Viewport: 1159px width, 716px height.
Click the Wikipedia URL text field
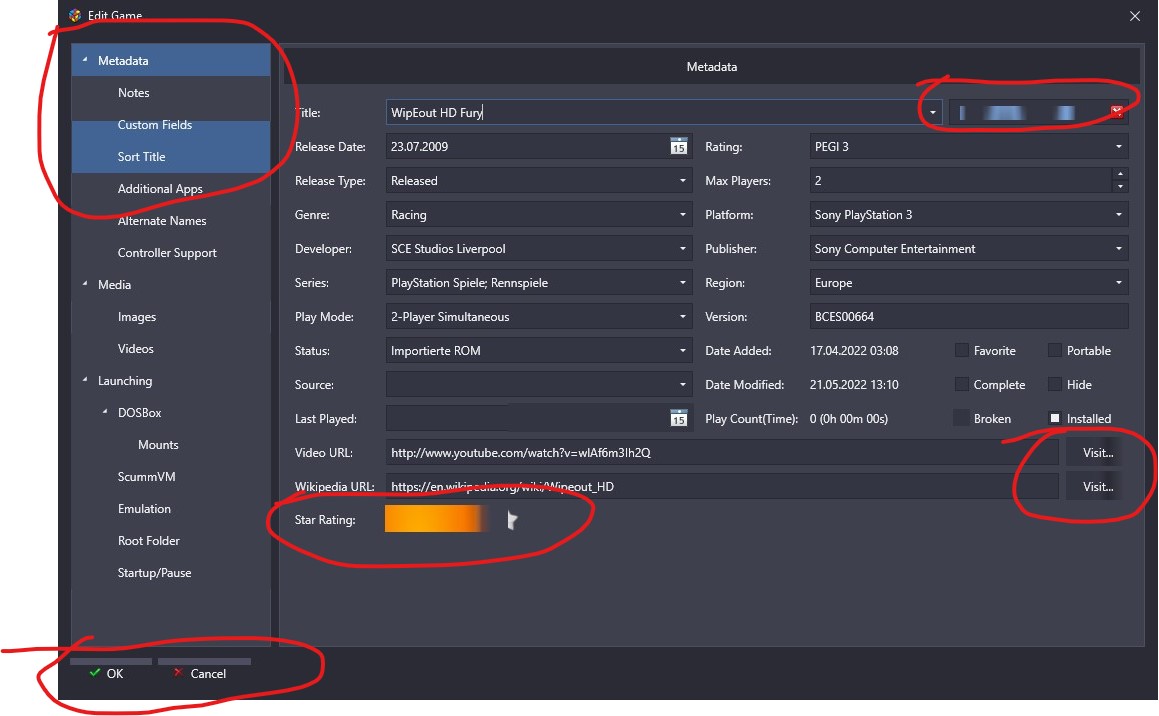[721, 486]
